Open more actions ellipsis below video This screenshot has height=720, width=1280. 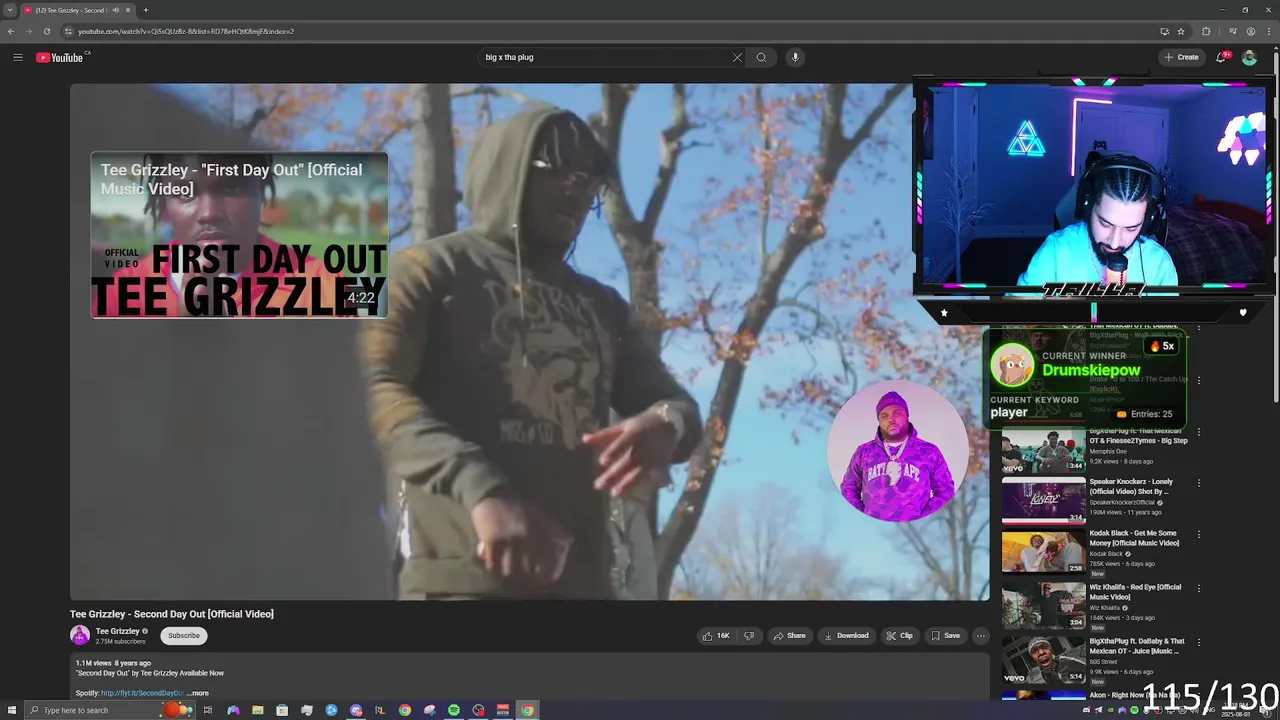tap(980, 636)
